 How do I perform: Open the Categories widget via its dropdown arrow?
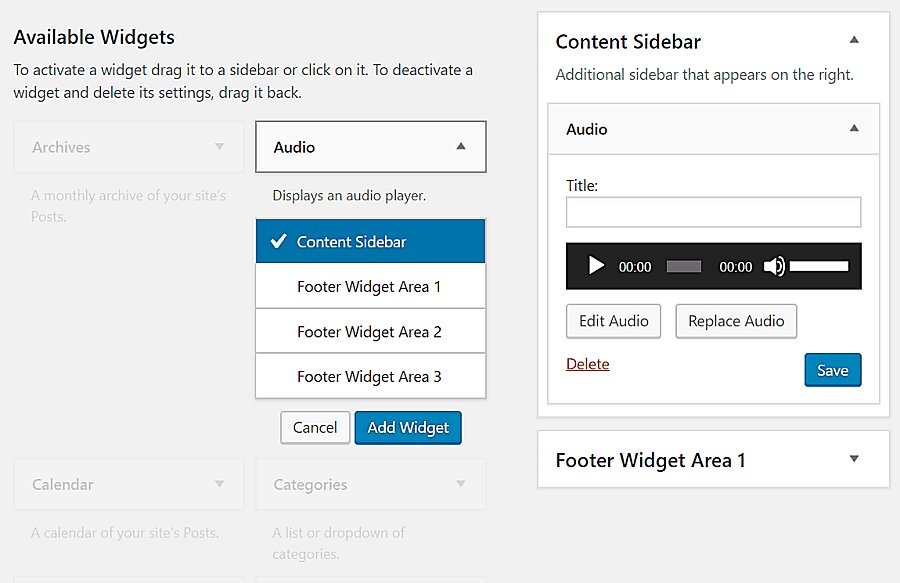461,484
